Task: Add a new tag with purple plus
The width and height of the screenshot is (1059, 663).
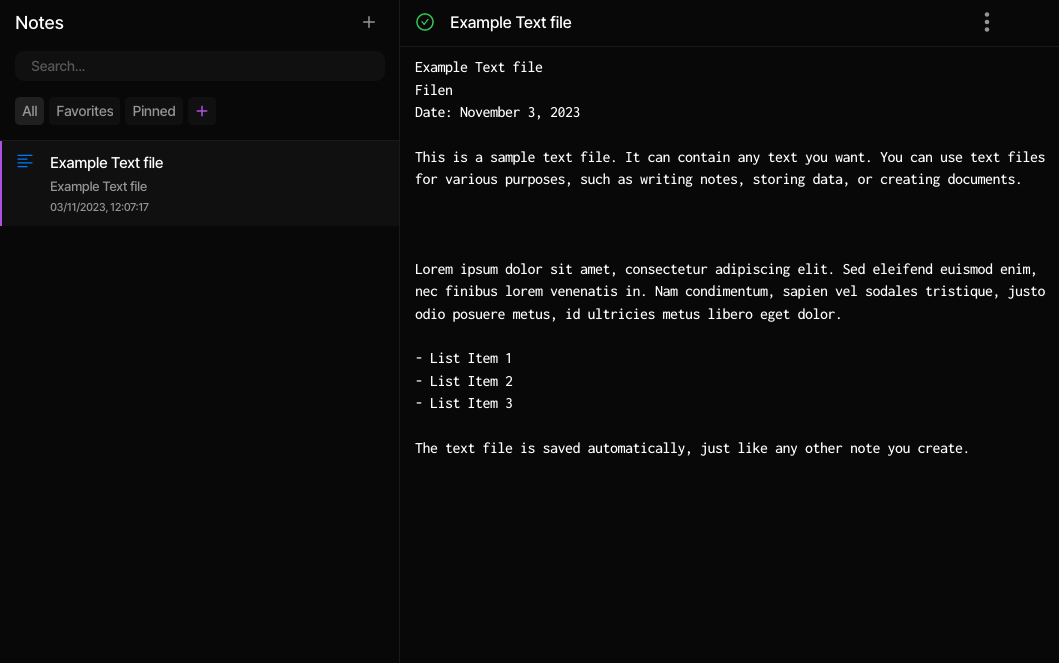Action: click(201, 111)
